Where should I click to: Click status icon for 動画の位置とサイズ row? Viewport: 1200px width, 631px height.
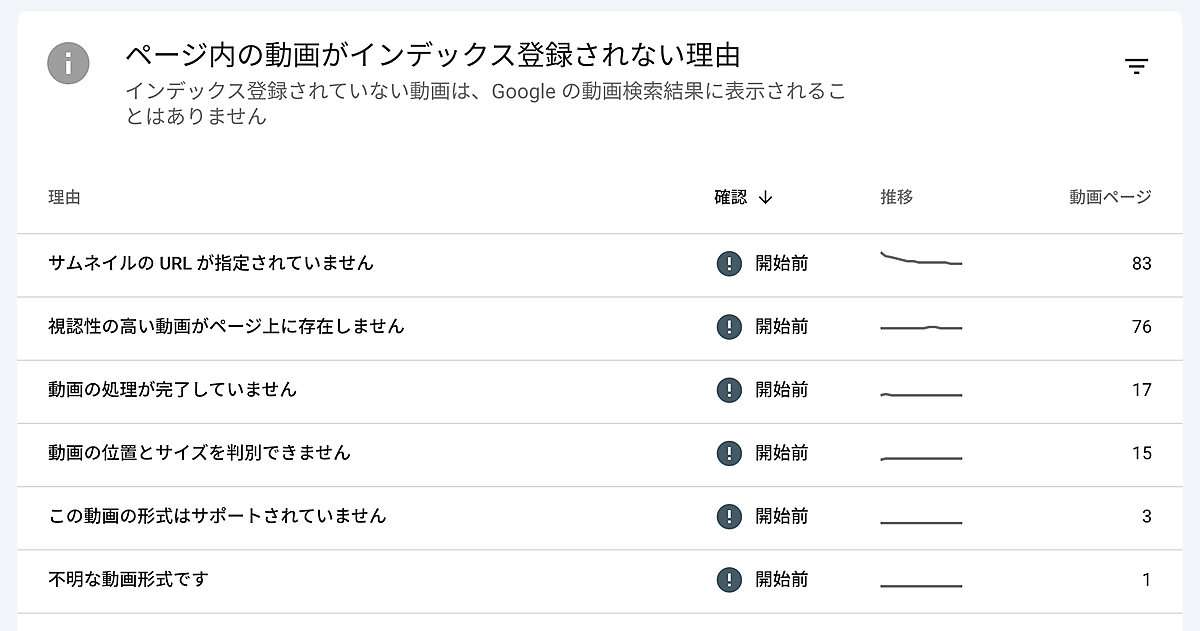[730, 453]
